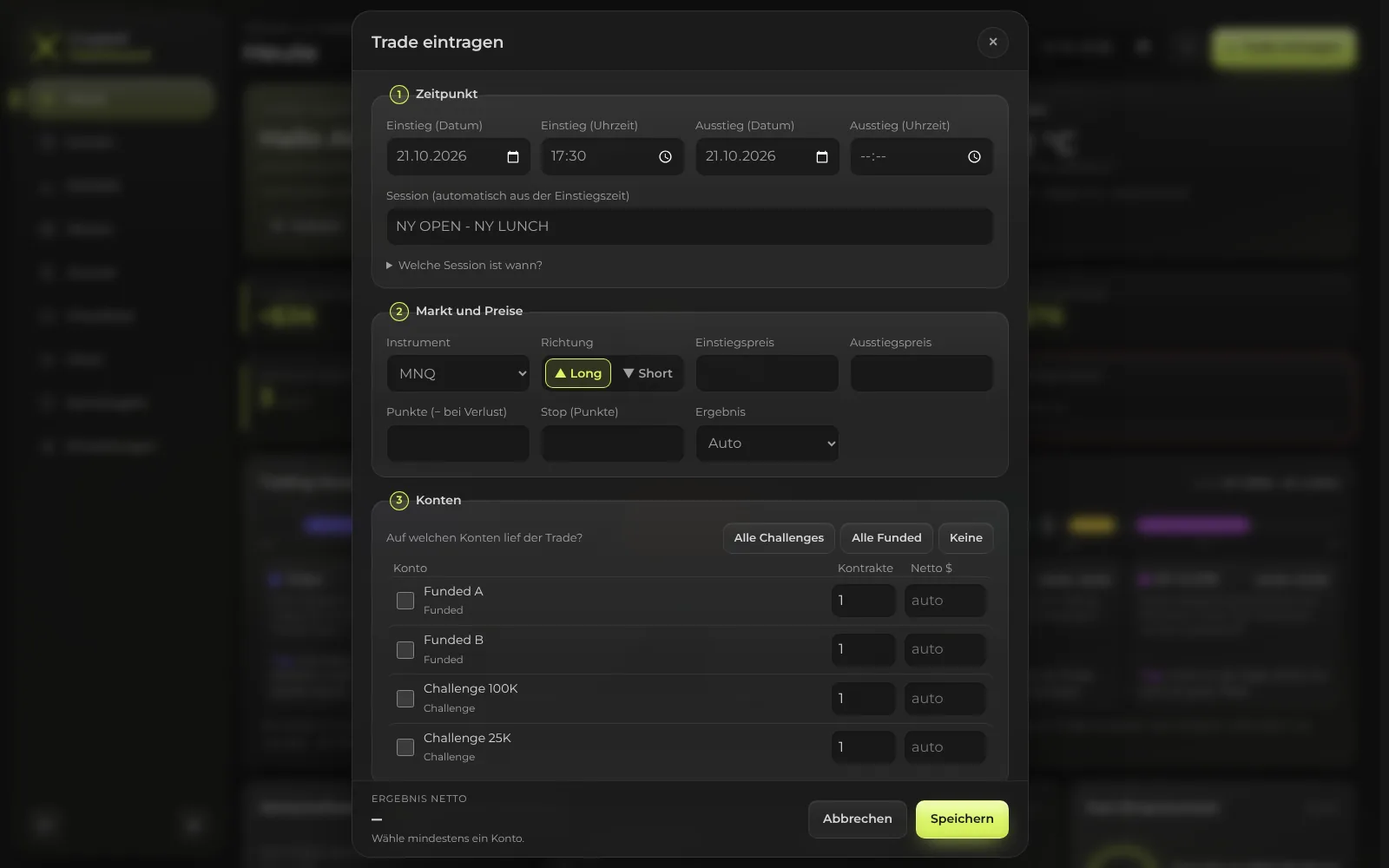
Task: Open clock picker for Ausstieg (Uhrzeit)
Action: click(974, 157)
